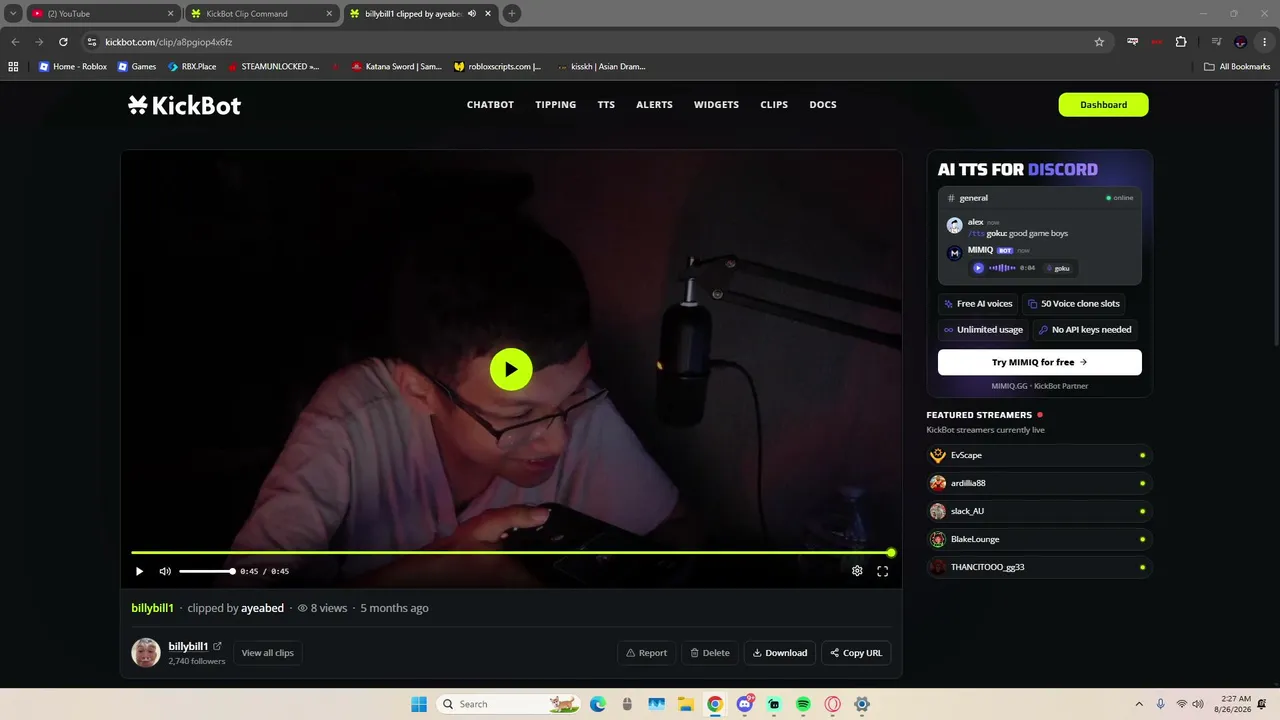
Task: Open DOCS in the navigation bar
Action: pos(823,105)
